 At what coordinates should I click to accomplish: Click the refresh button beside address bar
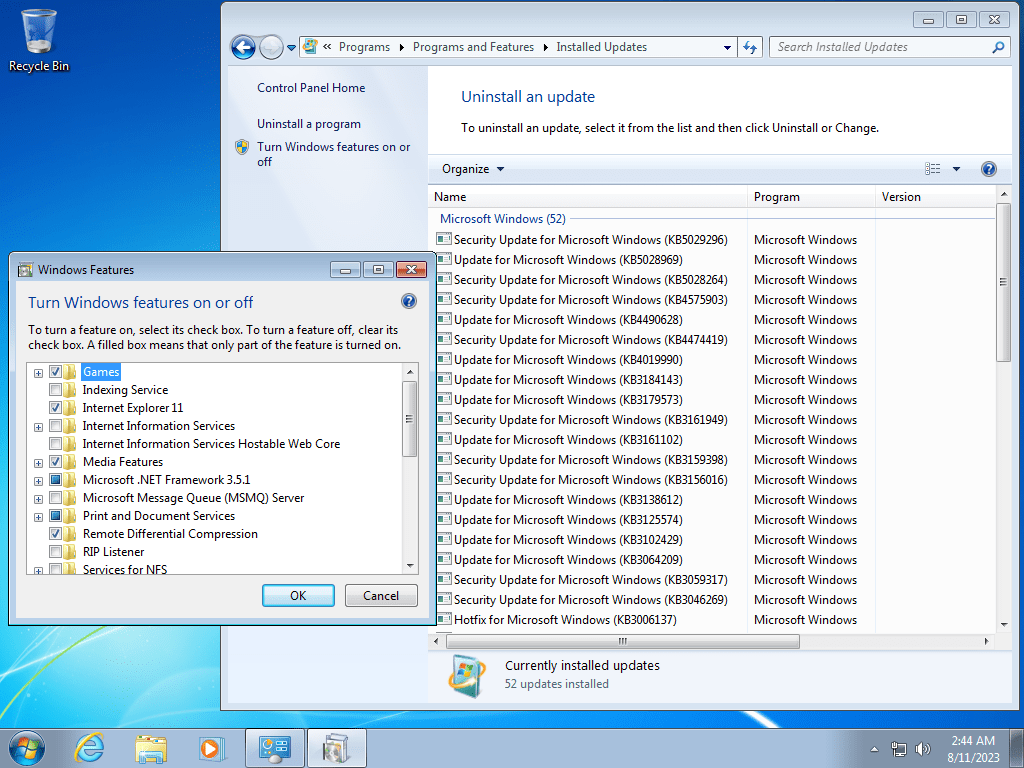tap(750, 47)
